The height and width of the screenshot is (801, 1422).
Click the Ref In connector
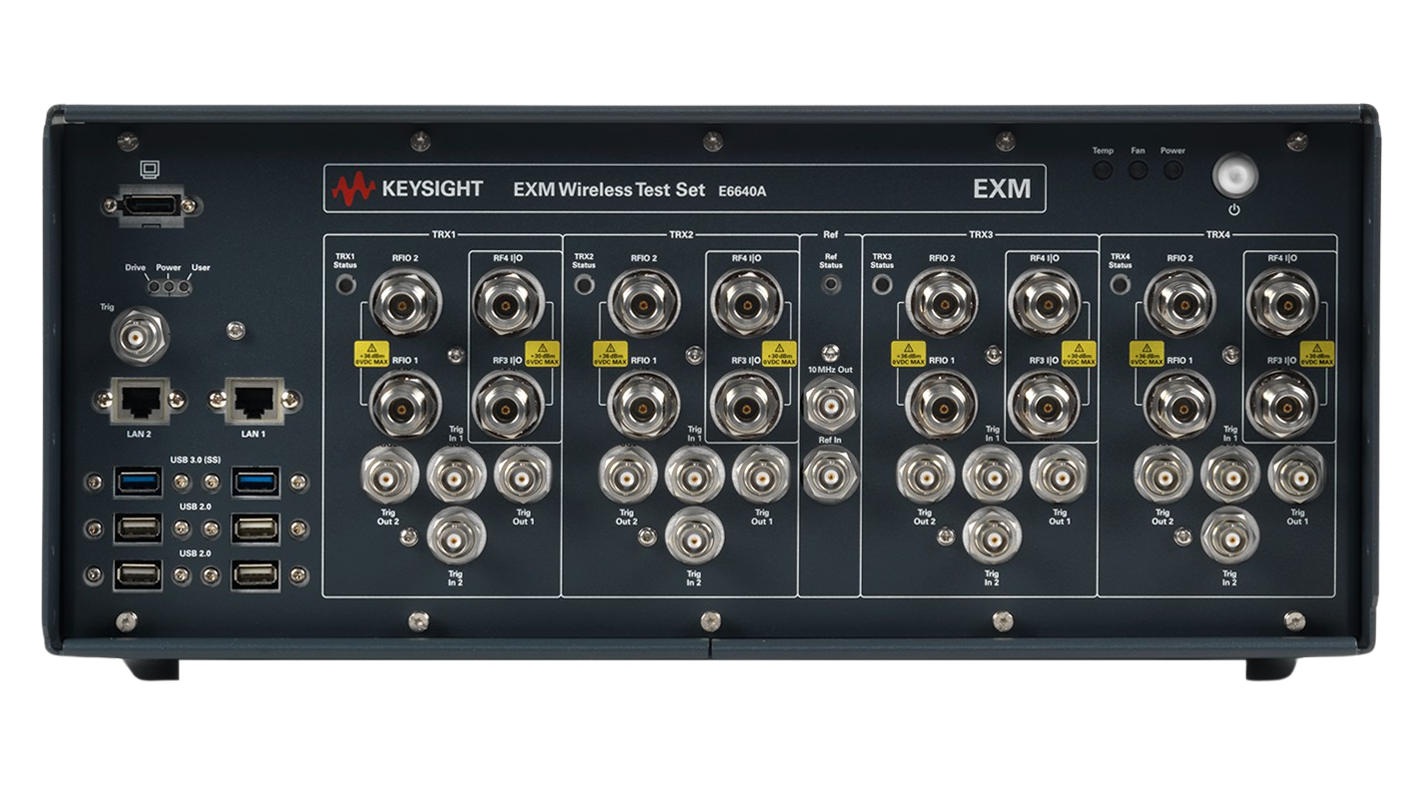[830, 474]
